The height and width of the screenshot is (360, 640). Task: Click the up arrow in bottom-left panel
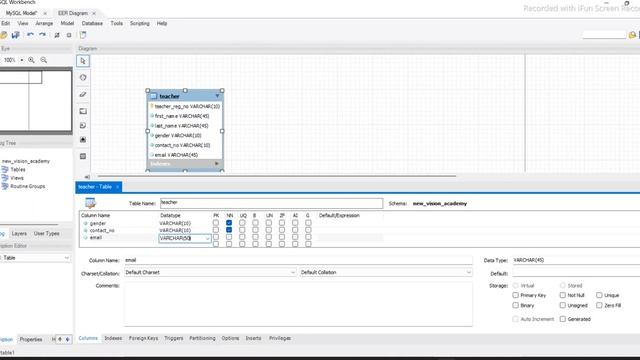[60, 339]
